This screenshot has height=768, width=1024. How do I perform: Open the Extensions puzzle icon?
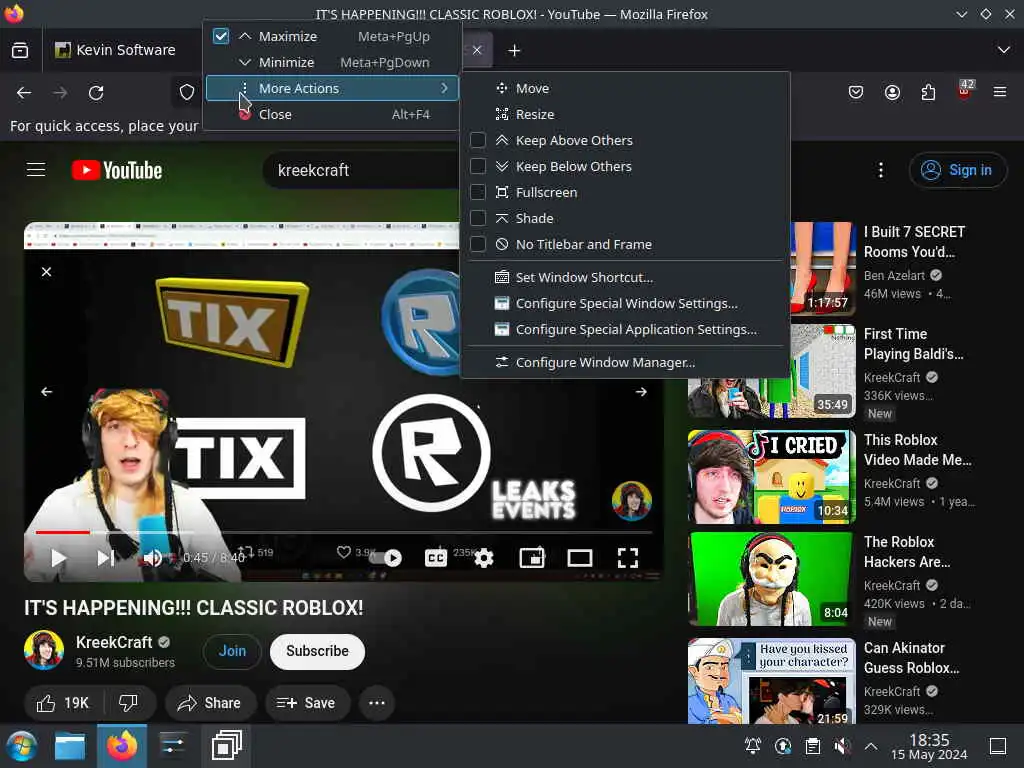coord(928,92)
